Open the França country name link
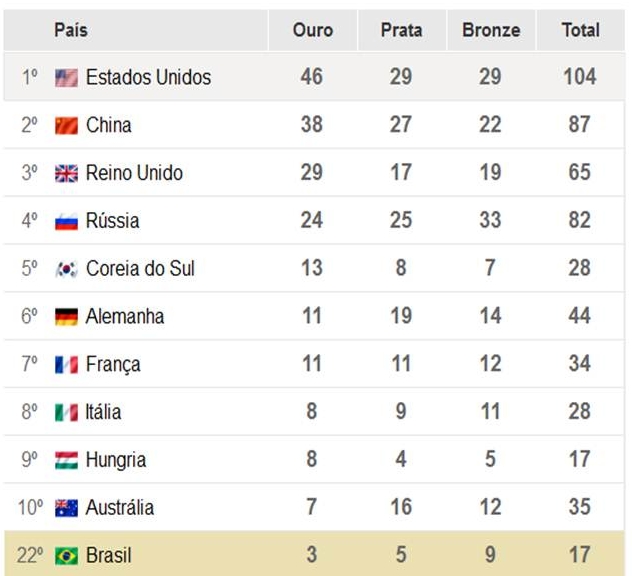Viewport: 632px width, 576px height. tap(113, 365)
